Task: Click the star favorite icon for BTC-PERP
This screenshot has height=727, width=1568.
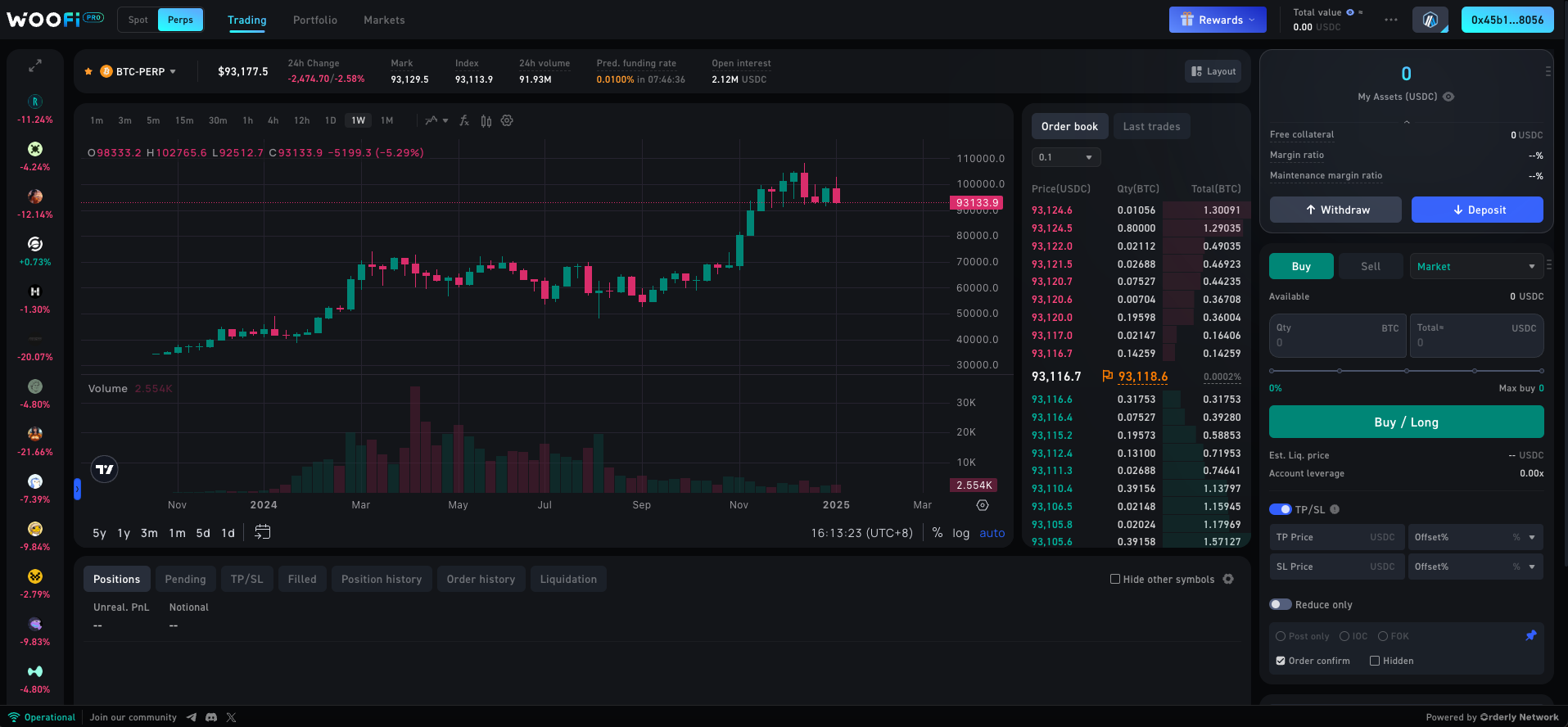Action: click(88, 72)
